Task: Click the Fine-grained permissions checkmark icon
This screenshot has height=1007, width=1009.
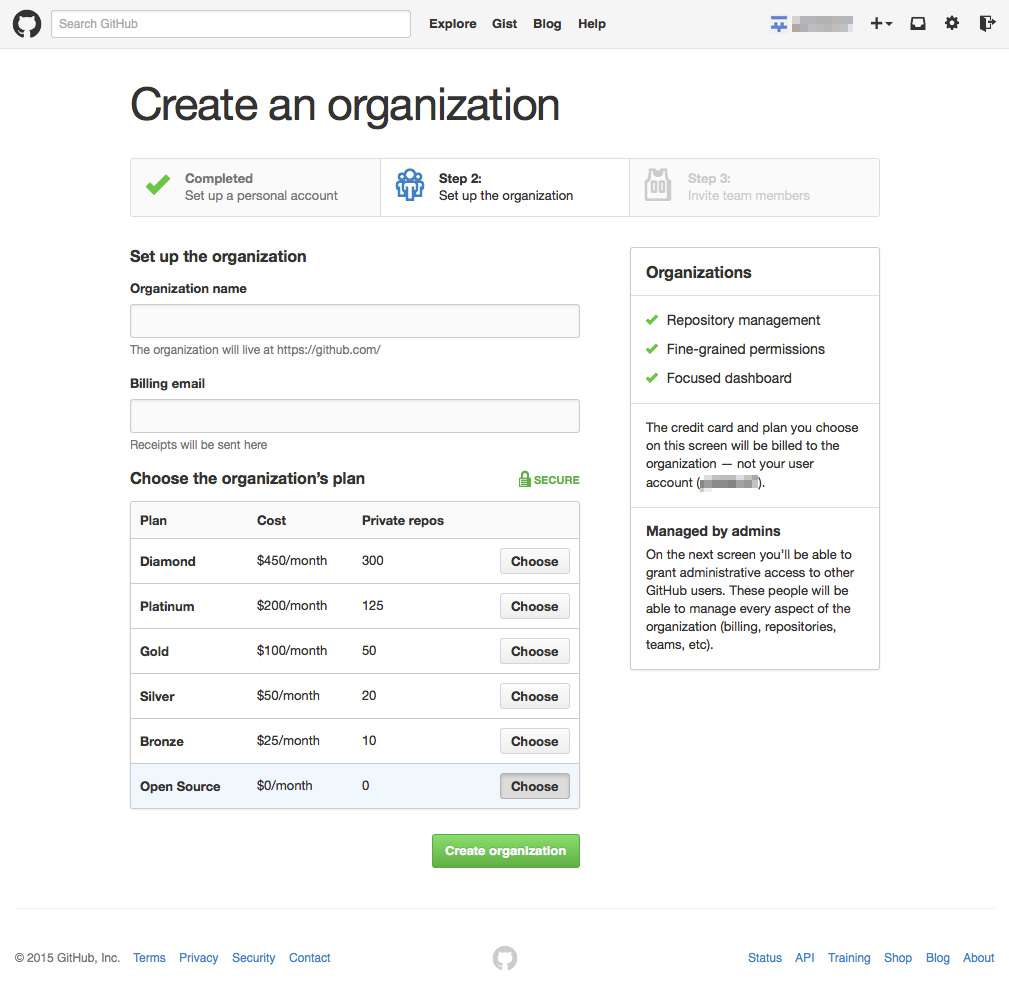Action: (x=651, y=349)
